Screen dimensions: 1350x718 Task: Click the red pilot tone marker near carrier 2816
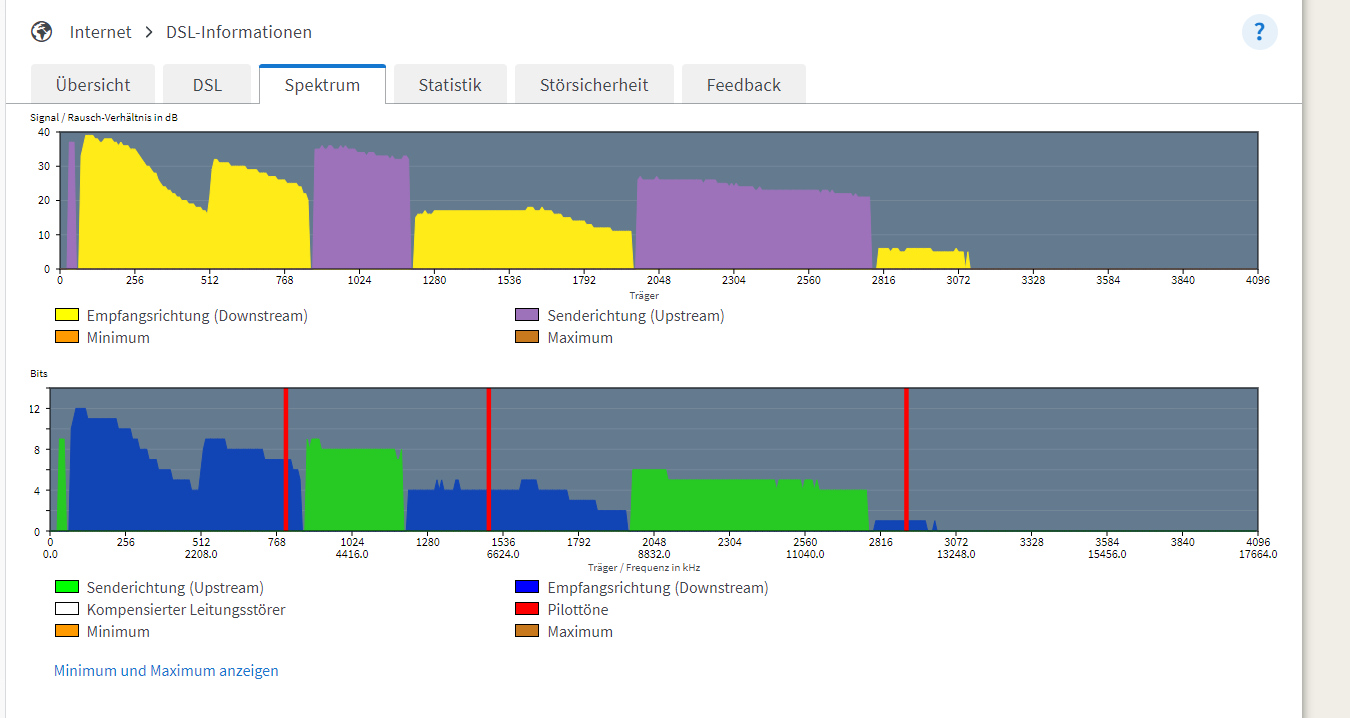[x=906, y=459]
